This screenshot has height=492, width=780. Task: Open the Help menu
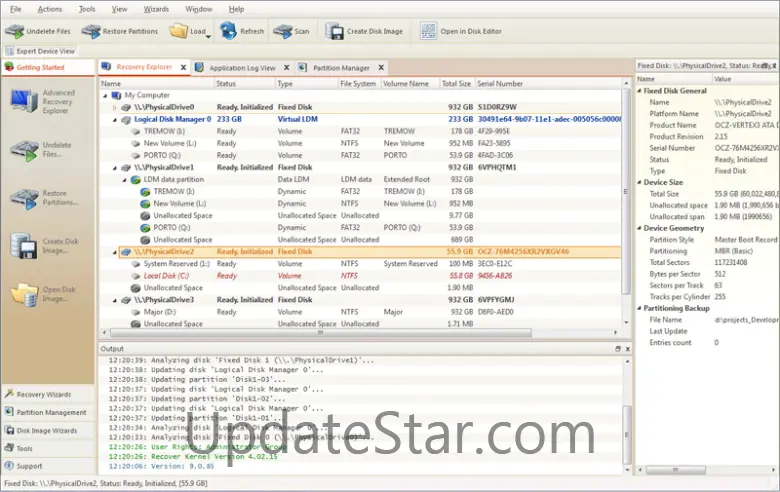point(236,9)
